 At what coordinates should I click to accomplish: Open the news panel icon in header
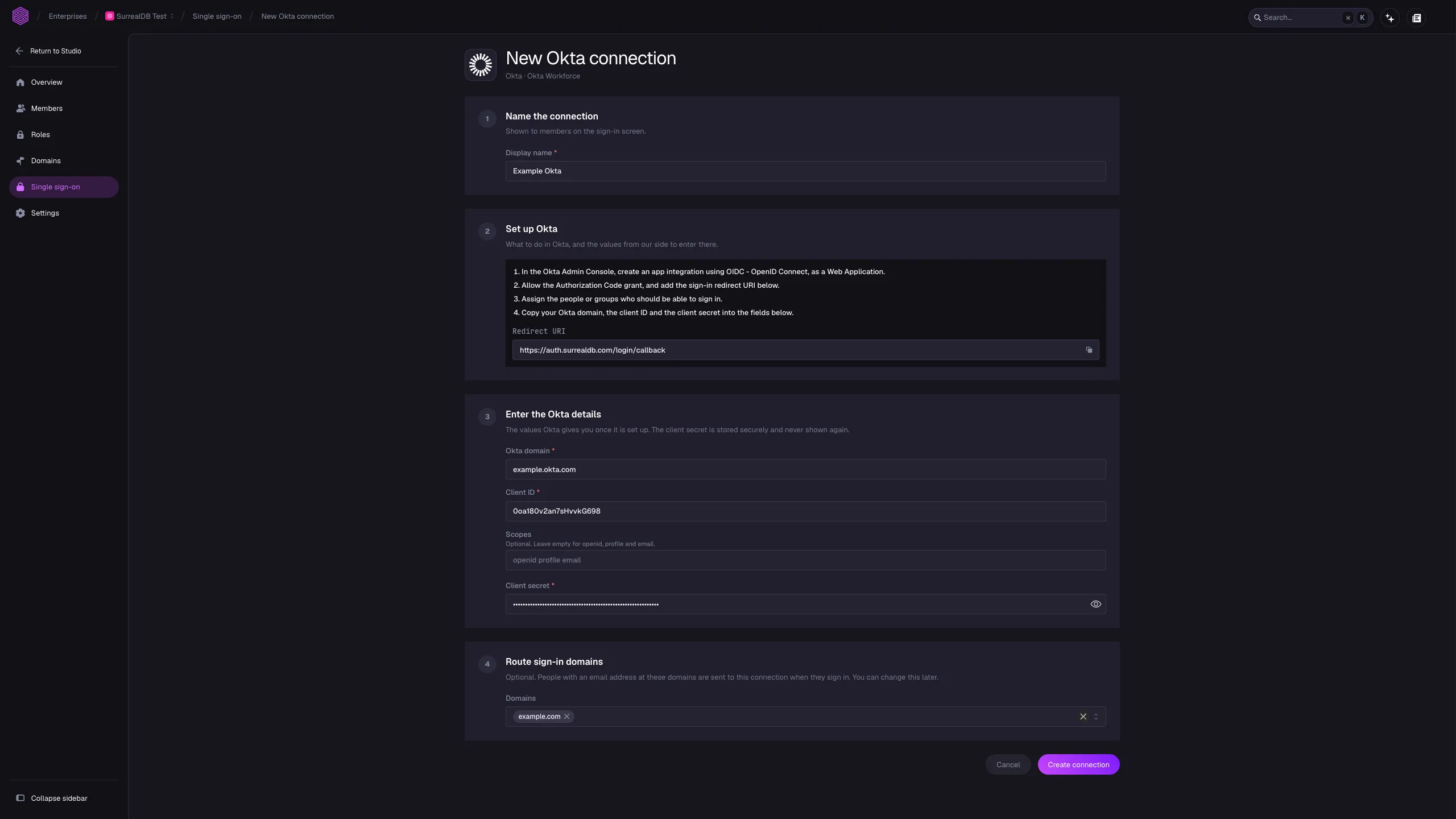click(1416, 18)
